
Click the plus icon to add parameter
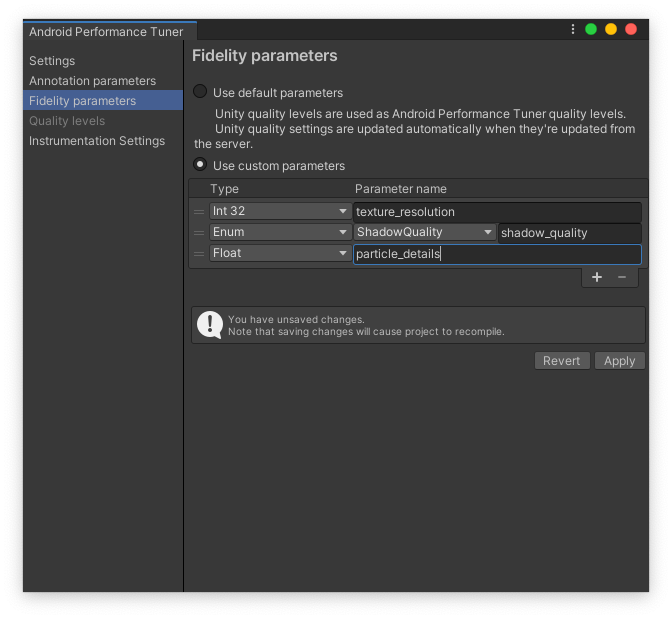[x=597, y=277]
